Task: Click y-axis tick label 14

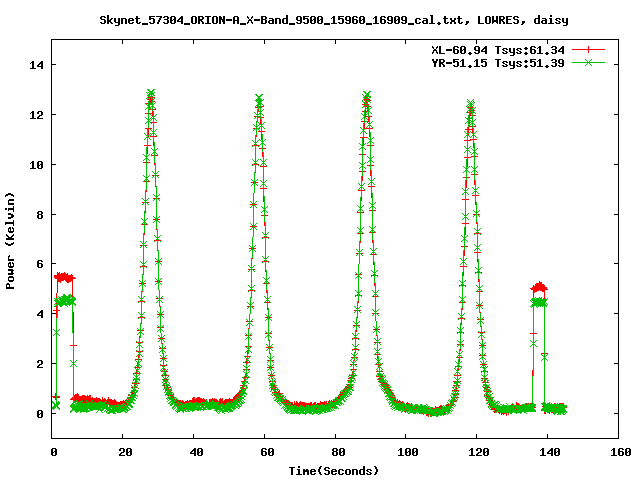Action: 36,65
